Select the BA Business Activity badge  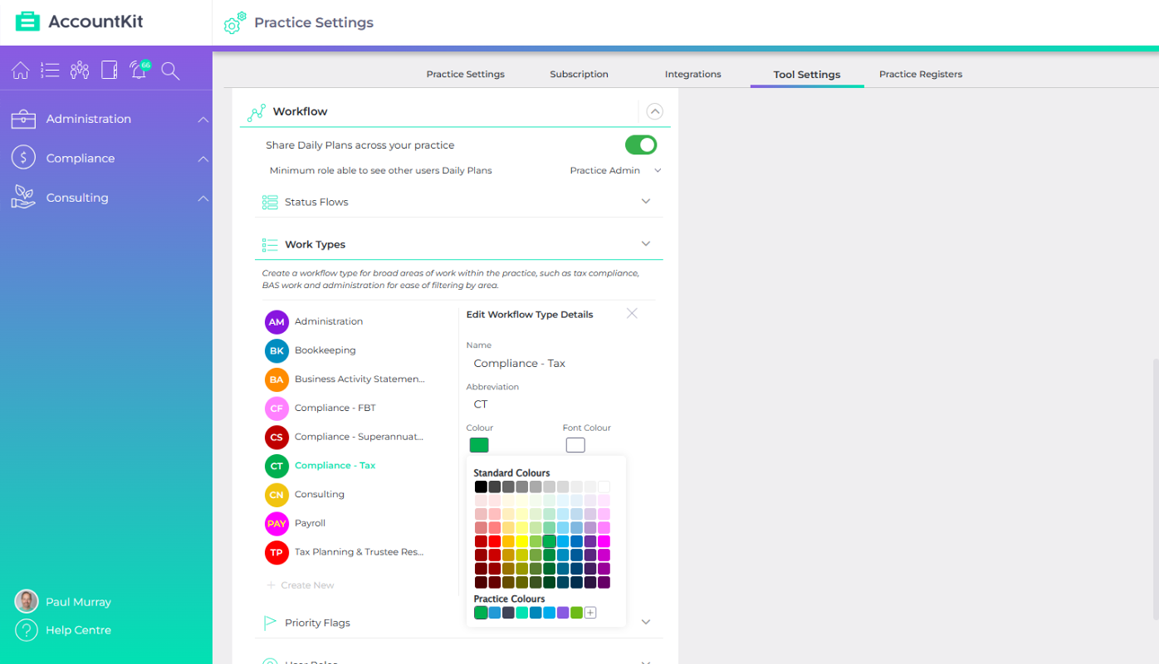276,379
